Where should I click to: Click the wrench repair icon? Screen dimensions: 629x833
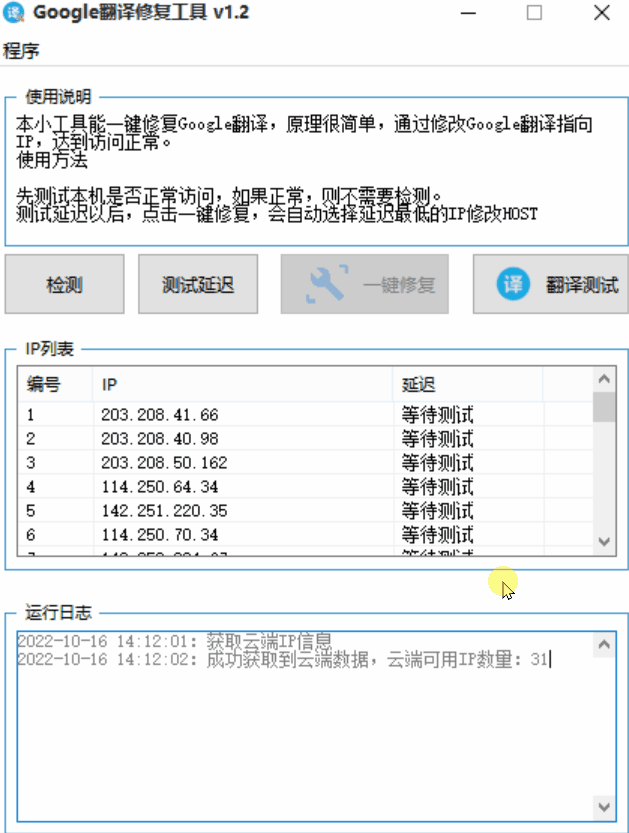point(327,284)
